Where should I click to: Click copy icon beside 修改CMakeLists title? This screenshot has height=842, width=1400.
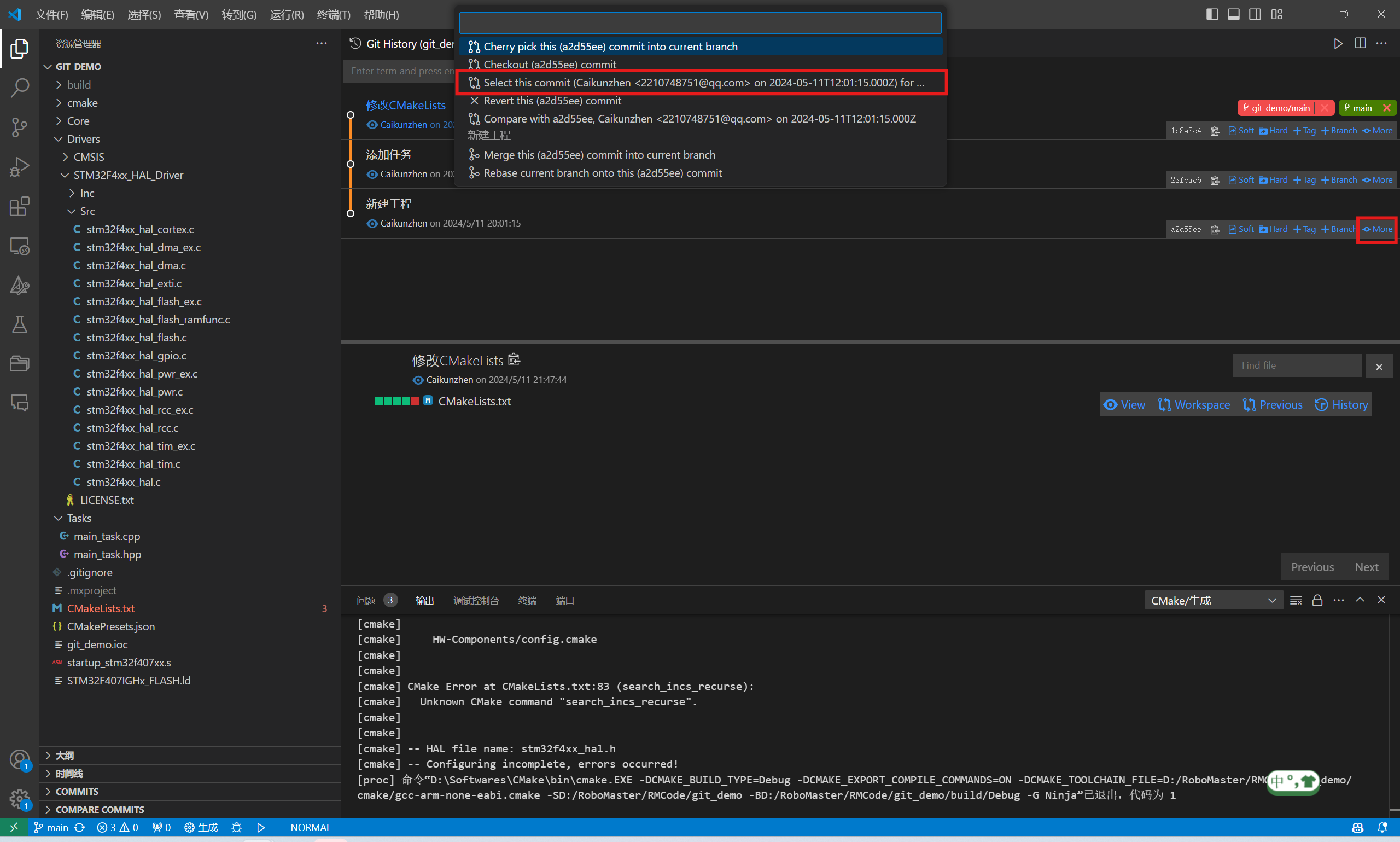(x=514, y=359)
